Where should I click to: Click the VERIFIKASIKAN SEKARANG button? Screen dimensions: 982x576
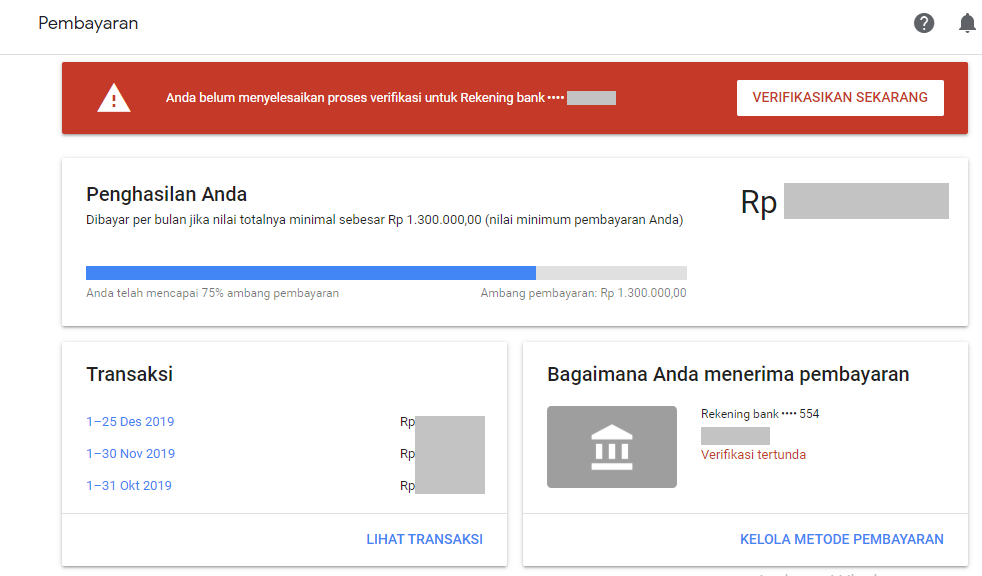tap(839, 97)
